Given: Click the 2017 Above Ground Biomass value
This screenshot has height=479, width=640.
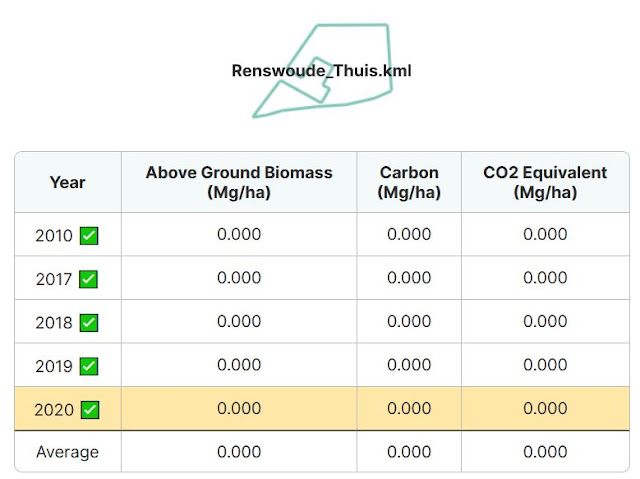Looking at the screenshot, I should 239,278.
